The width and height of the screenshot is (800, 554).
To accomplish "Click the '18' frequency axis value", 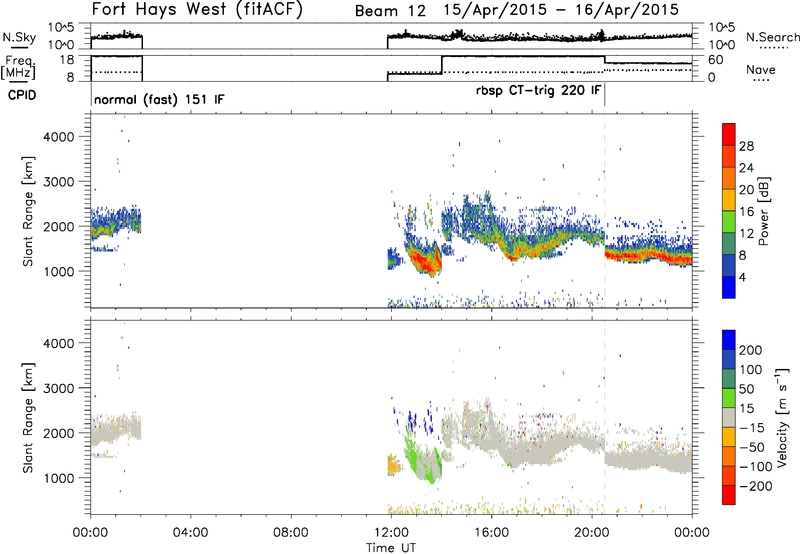I will tap(67, 60).
